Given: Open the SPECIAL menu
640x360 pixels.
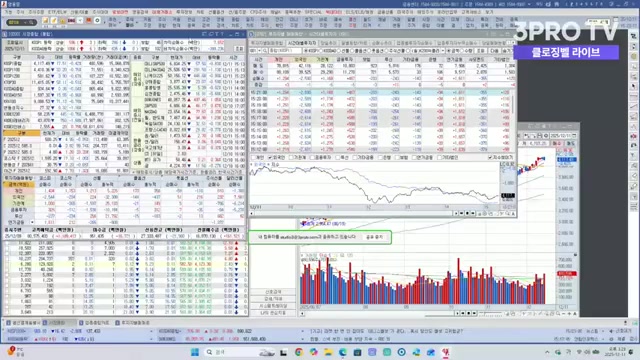Looking at the screenshot, I should [313, 13].
